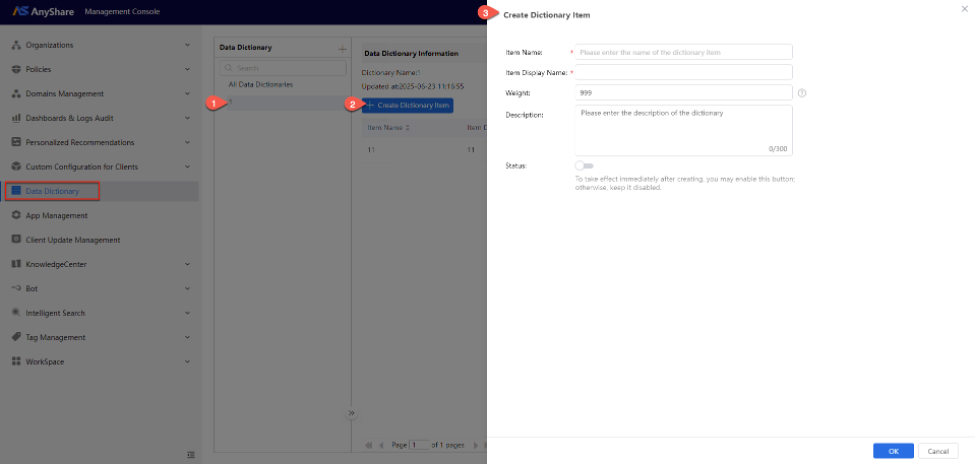
Task: Go to first page of items
Action: tap(369, 445)
